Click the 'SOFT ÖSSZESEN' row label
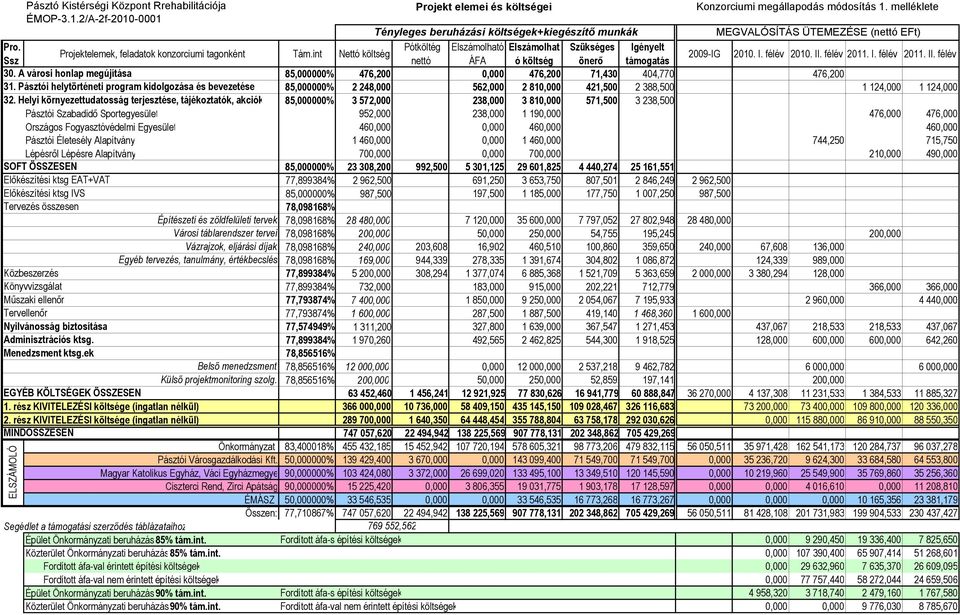Image resolution: width=960 pixels, height=615 pixels. coord(39,167)
